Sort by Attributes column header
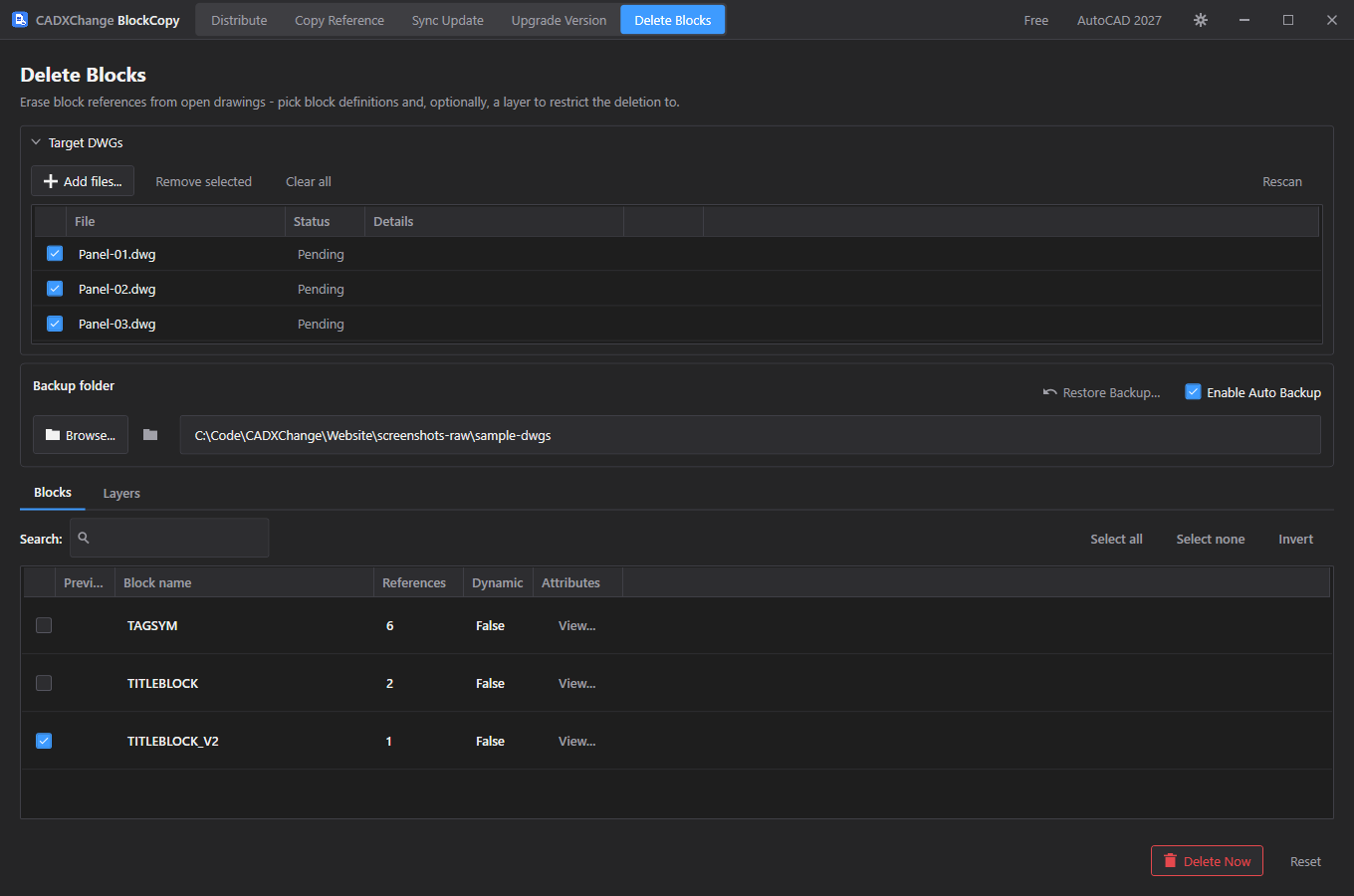 [577, 582]
